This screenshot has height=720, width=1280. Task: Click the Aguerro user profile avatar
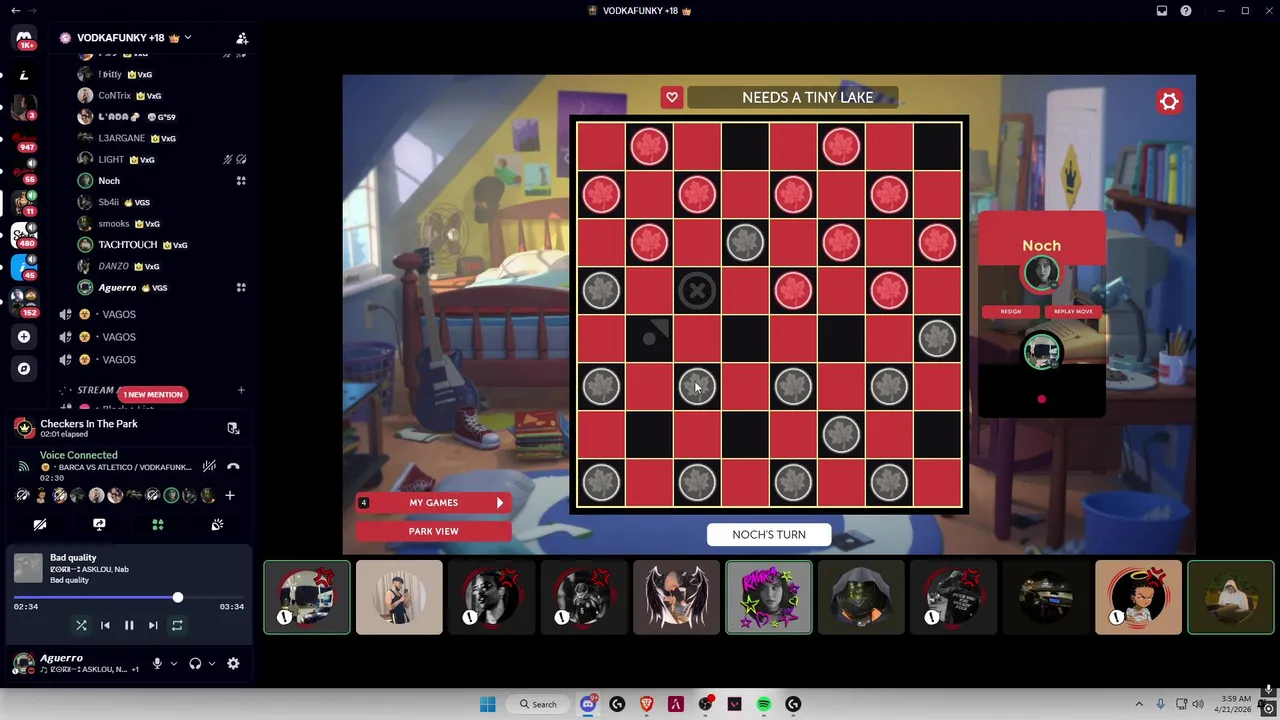(x=23, y=663)
